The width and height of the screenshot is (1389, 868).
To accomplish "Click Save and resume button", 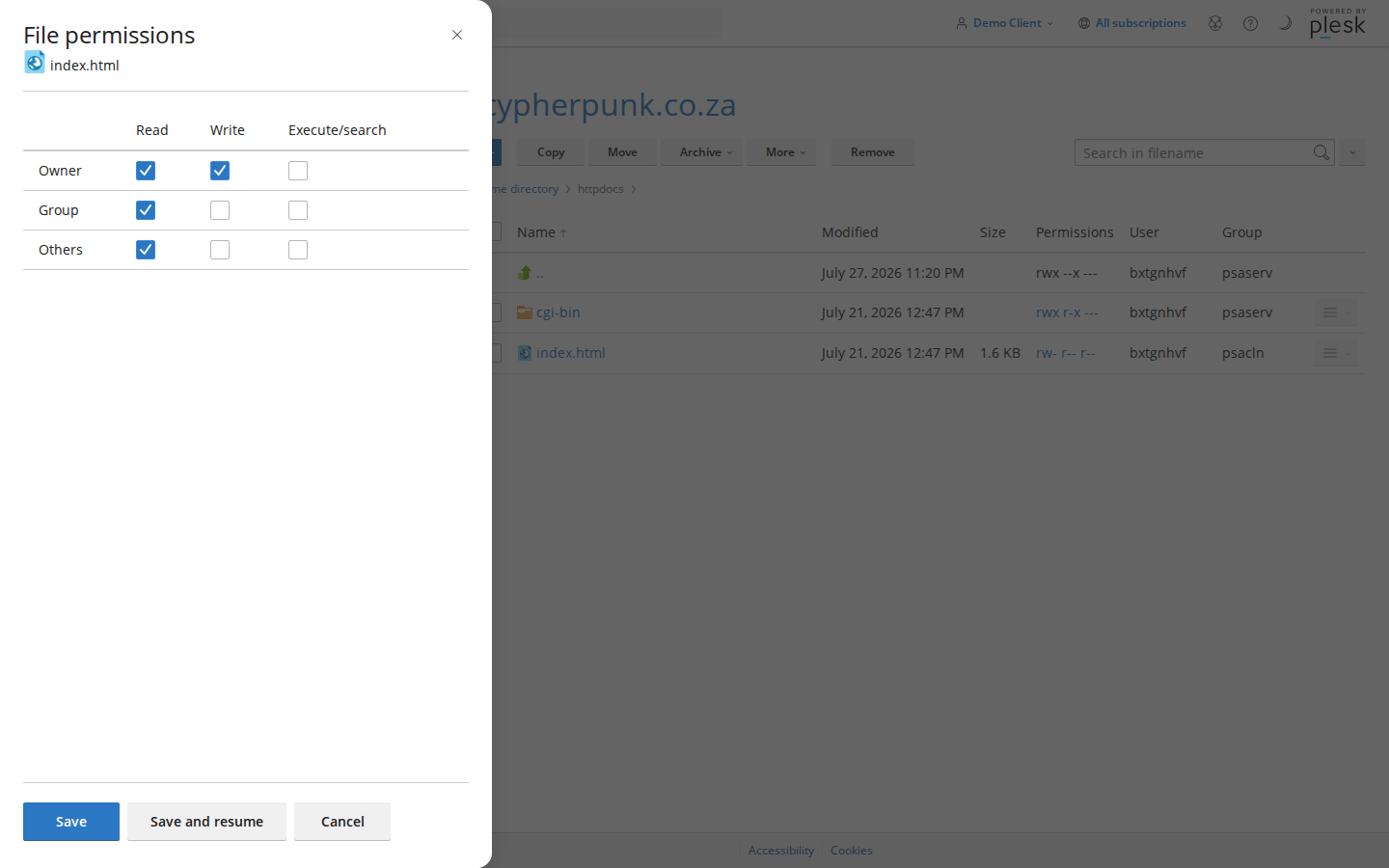I will (x=206, y=822).
